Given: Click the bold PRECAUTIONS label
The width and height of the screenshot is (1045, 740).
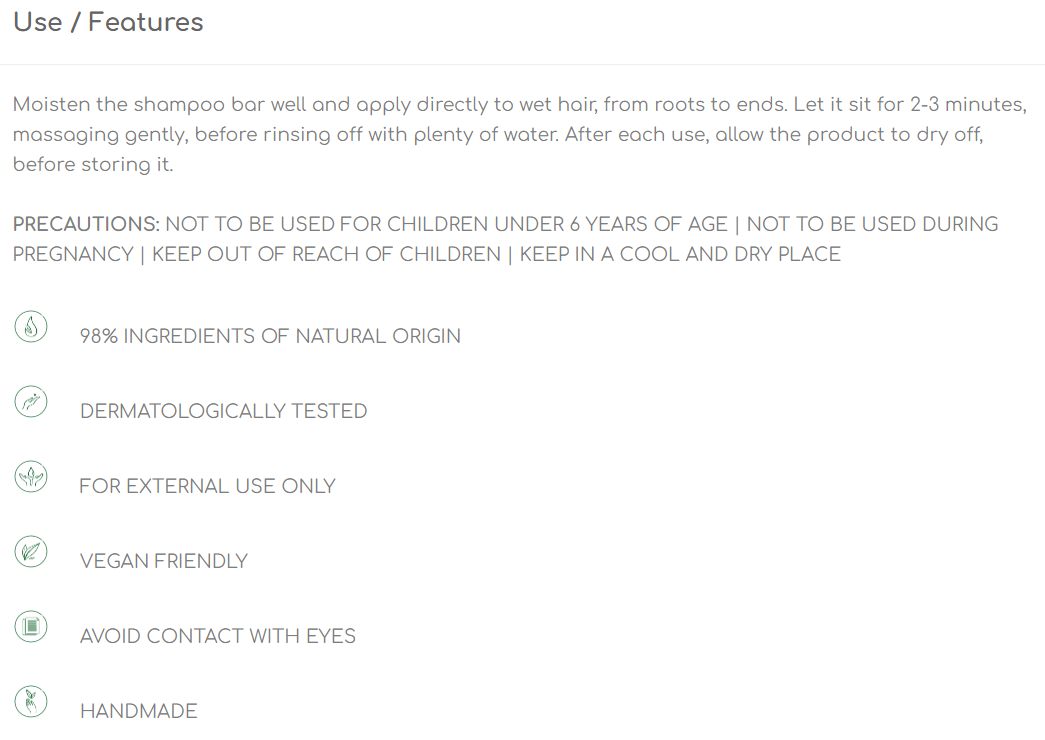Looking at the screenshot, I should coord(86,224).
